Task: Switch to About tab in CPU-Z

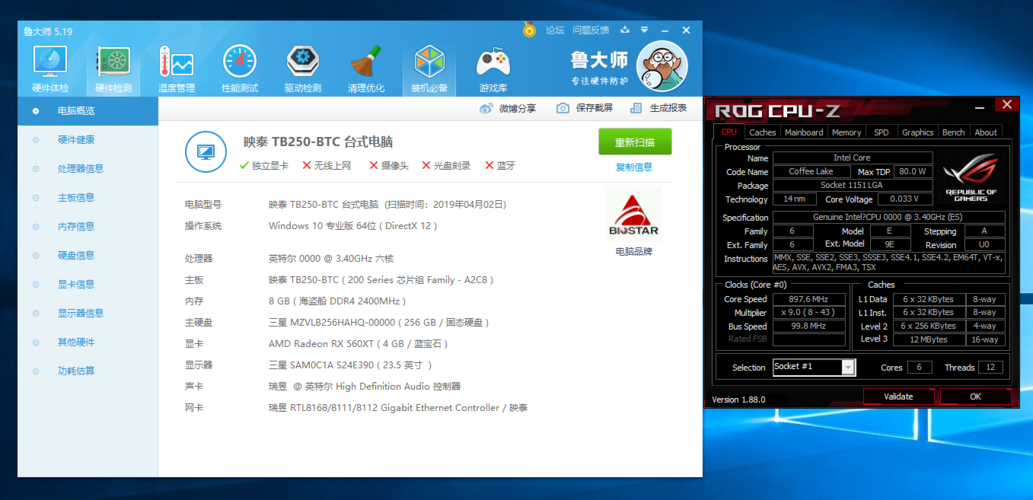Action: point(986,132)
